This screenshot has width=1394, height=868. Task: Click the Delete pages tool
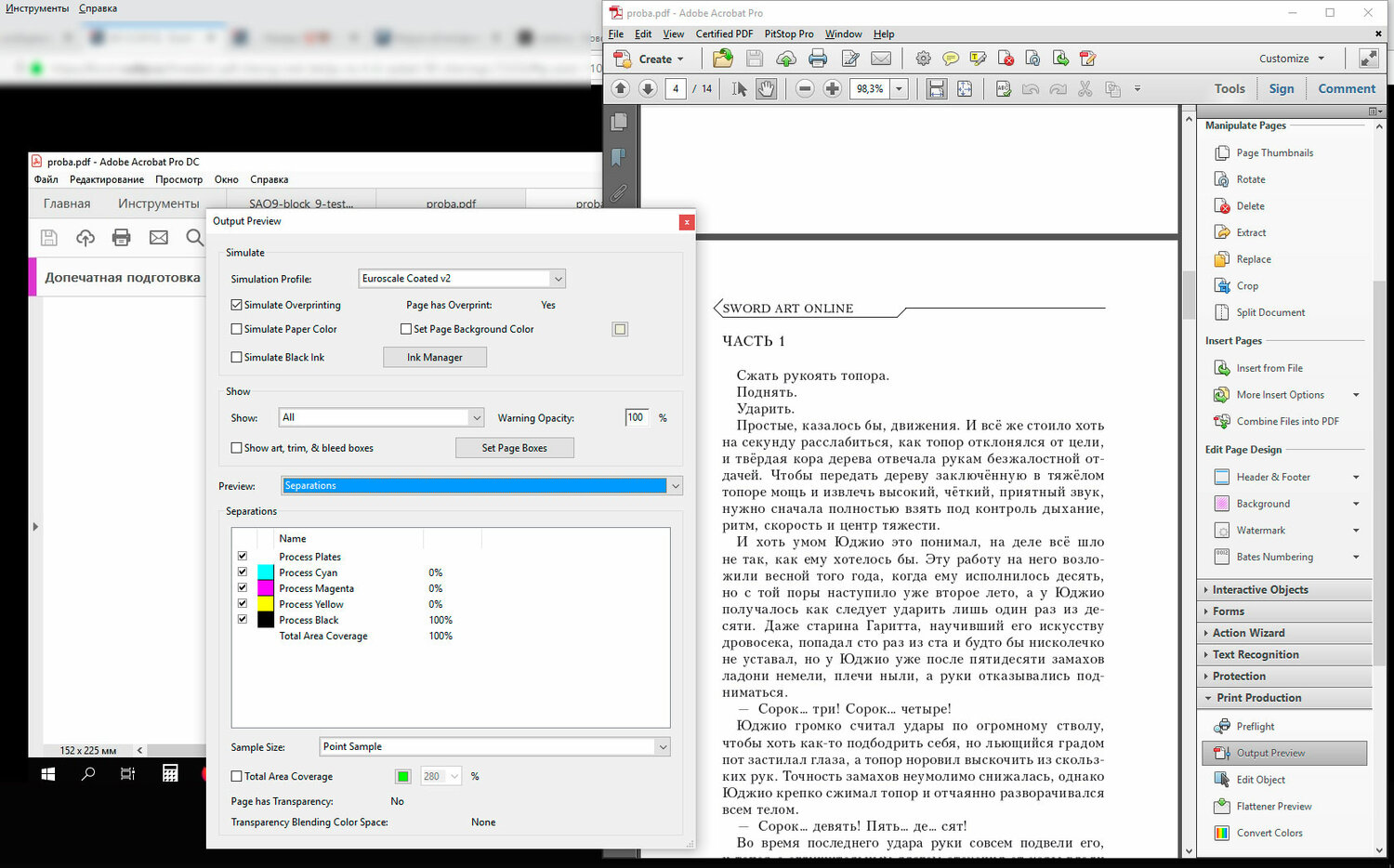click(1250, 206)
